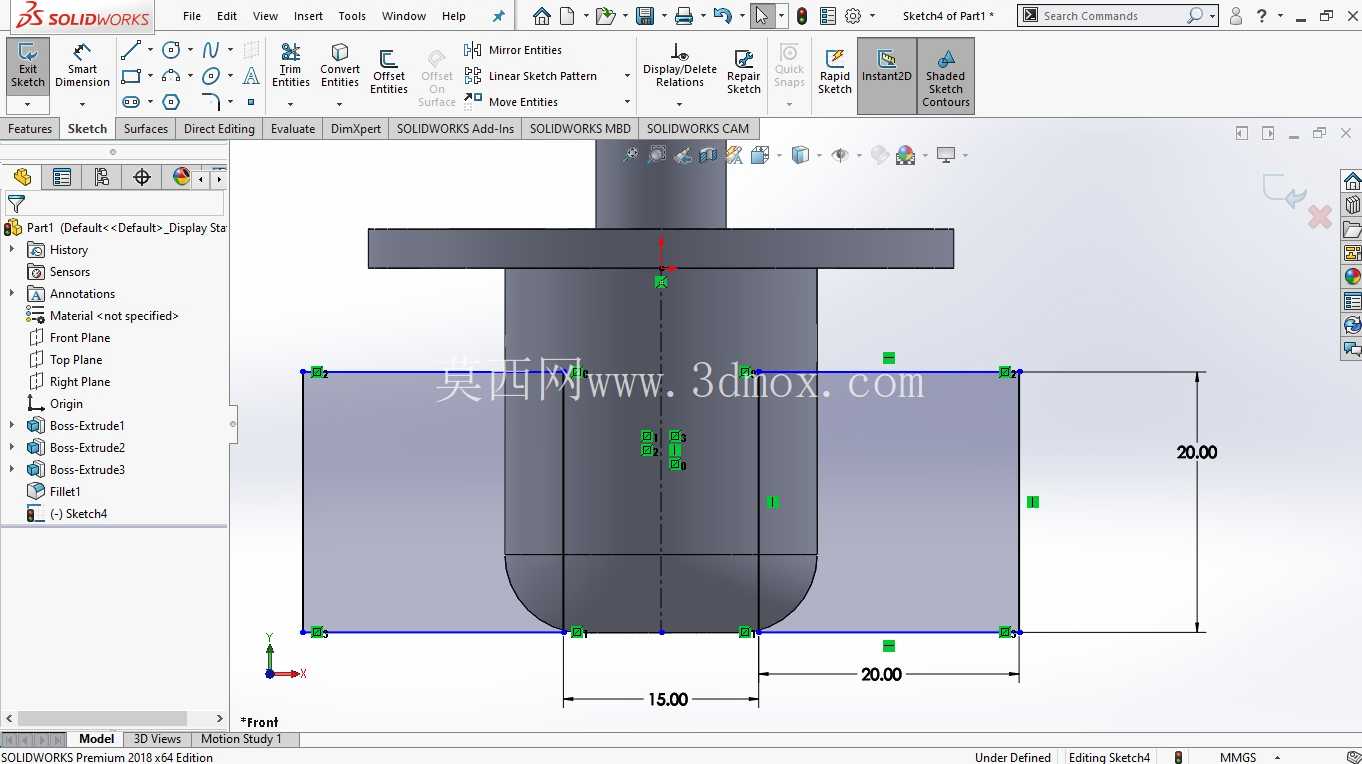Switch to the SOLIDWORKS CAM tab
This screenshot has width=1362, height=764.
(x=697, y=129)
